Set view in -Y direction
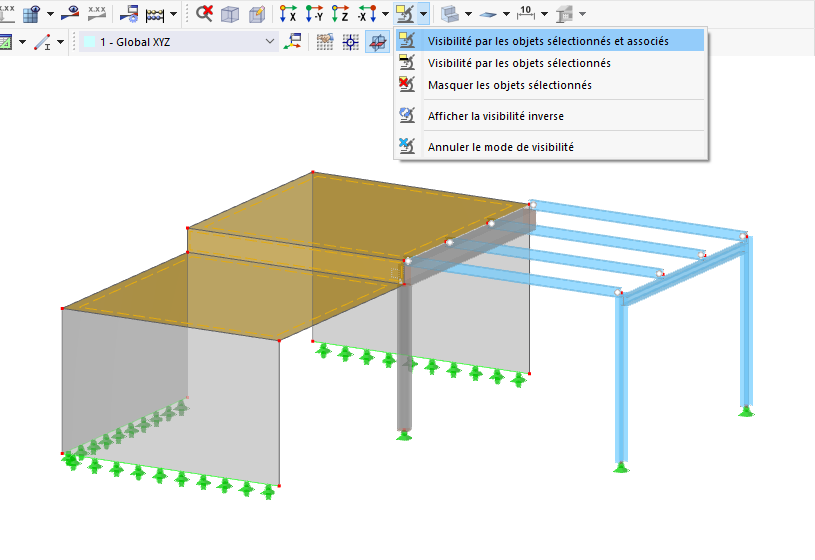815x560 pixels. (314, 14)
